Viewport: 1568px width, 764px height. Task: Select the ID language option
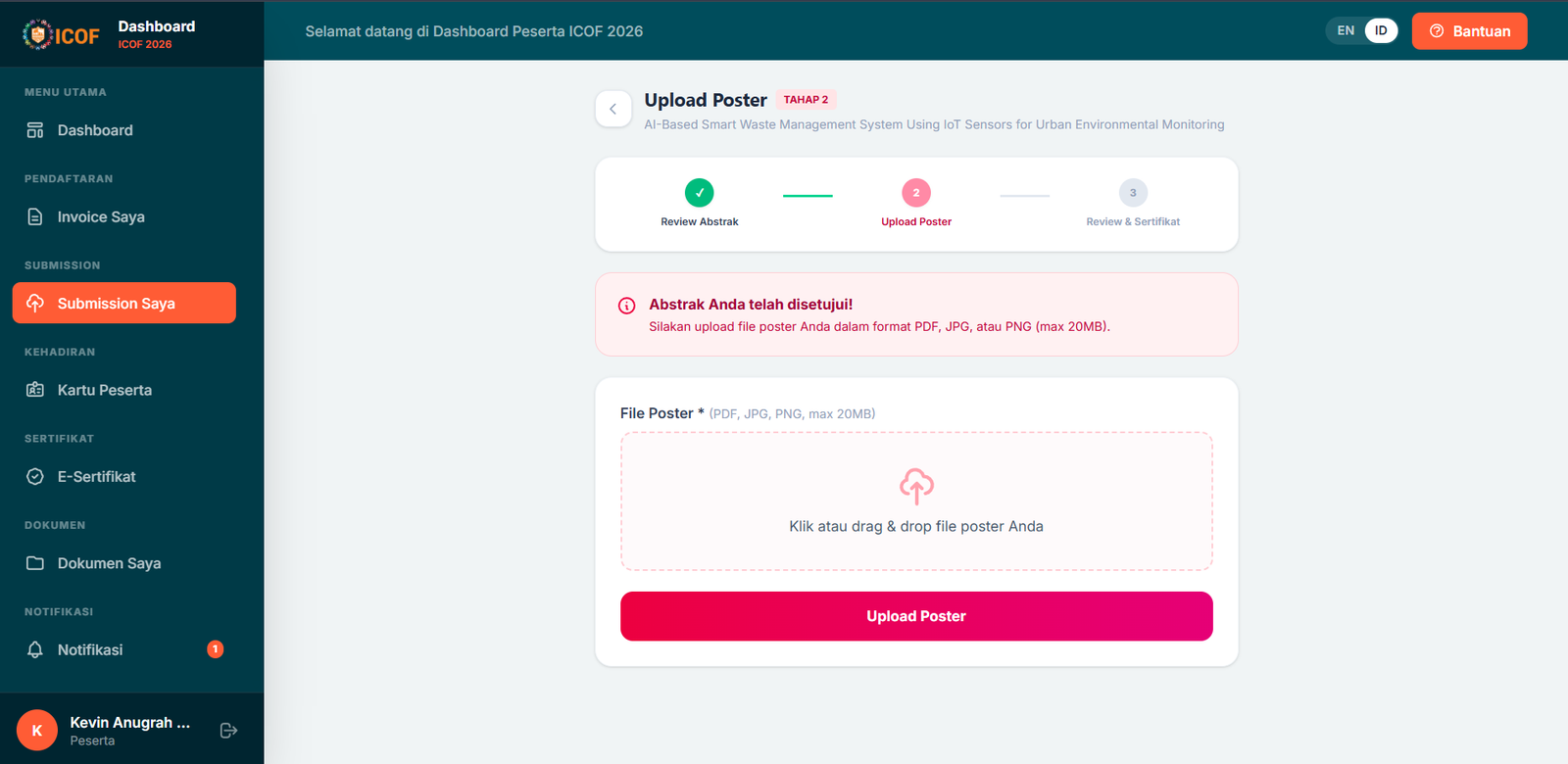click(1380, 31)
